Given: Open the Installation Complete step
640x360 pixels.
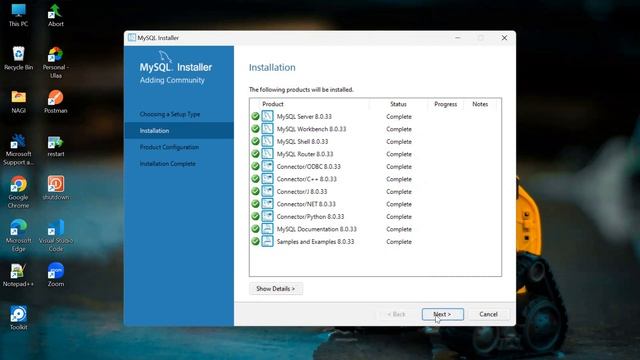Looking at the screenshot, I should [167, 164].
